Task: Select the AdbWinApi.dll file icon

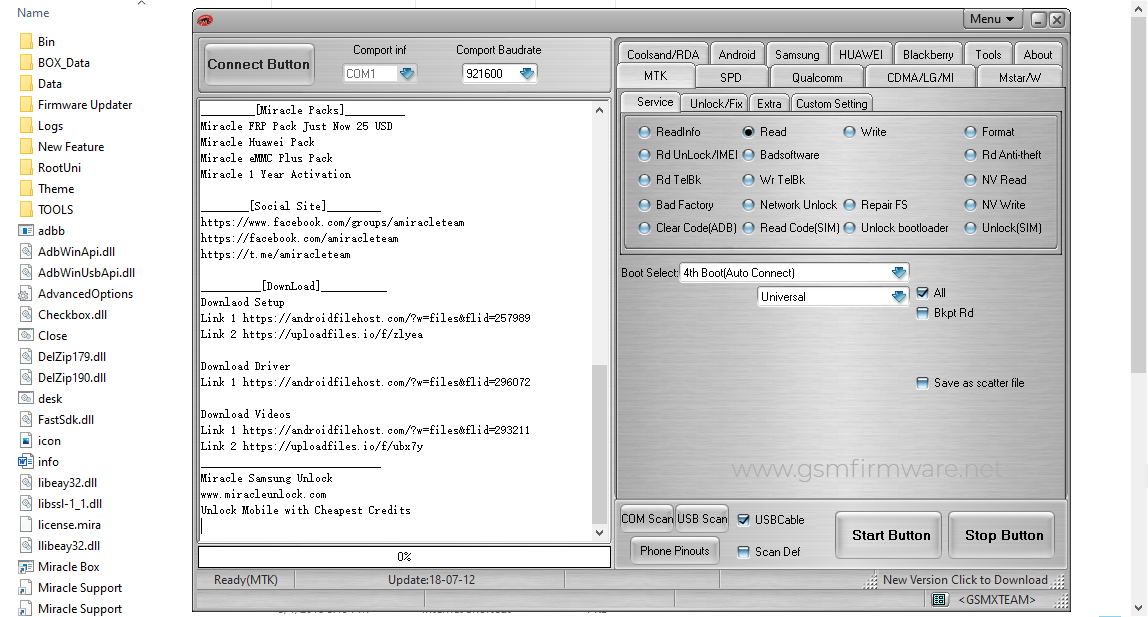Action: coord(26,252)
